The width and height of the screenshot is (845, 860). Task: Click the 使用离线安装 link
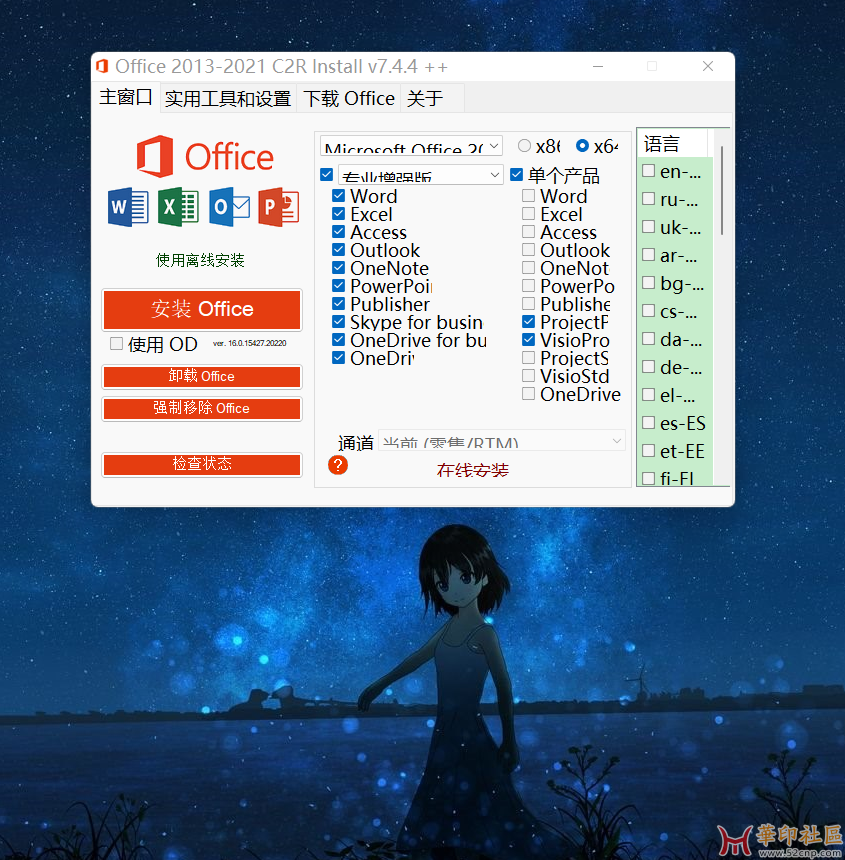(200, 260)
